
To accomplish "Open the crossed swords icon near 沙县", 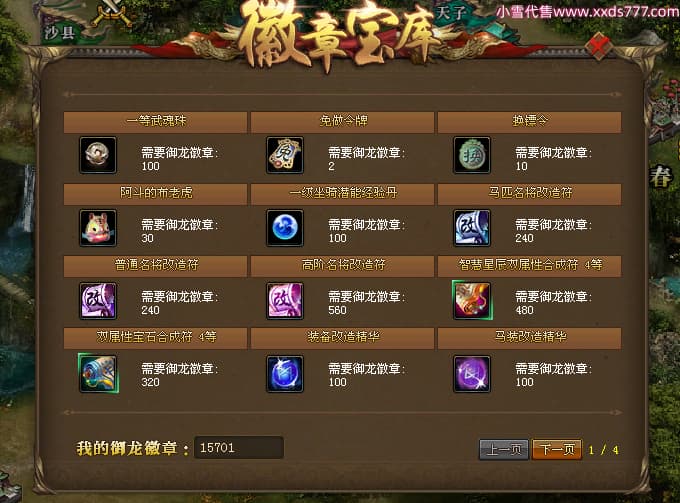I will pos(112,14).
